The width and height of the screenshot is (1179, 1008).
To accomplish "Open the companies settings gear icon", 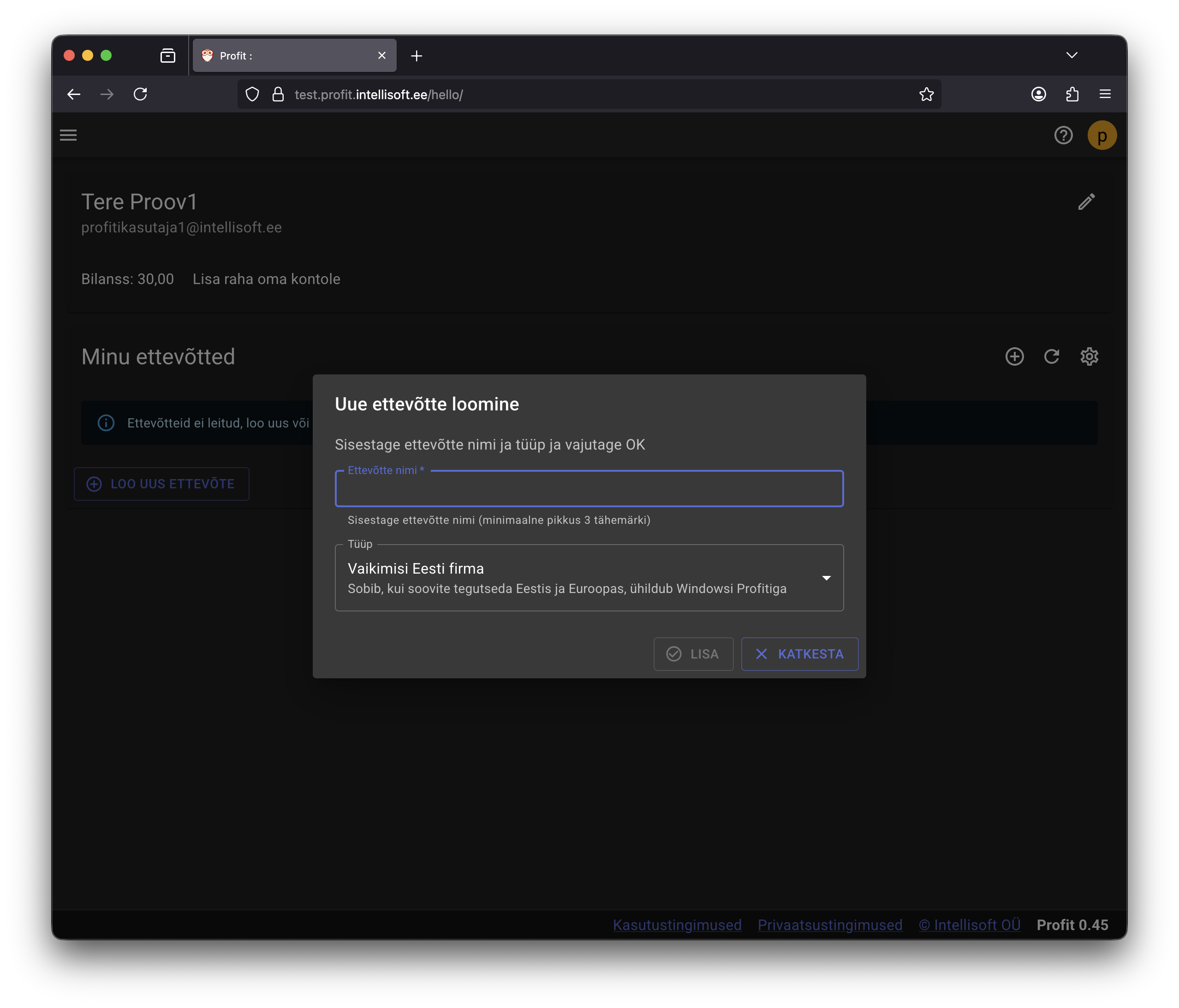I will coord(1089,356).
